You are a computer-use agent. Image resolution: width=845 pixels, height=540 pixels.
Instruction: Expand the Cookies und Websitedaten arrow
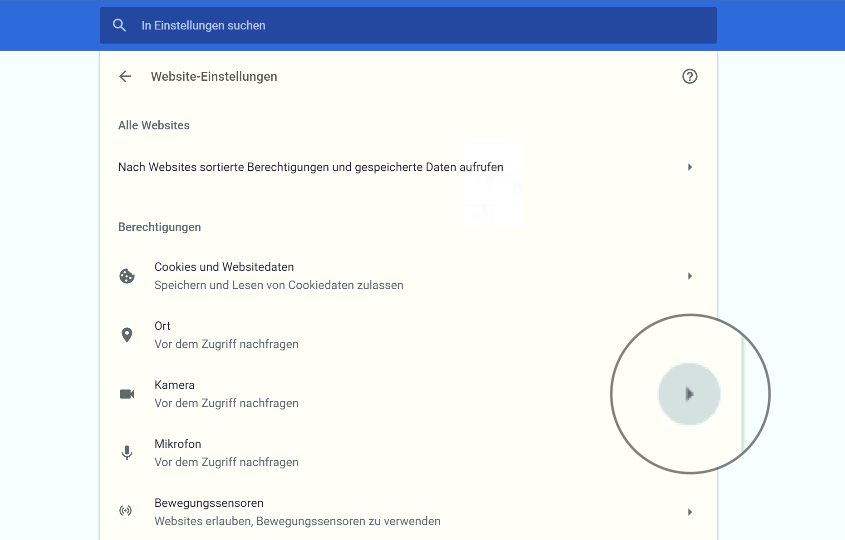(690, 276)
